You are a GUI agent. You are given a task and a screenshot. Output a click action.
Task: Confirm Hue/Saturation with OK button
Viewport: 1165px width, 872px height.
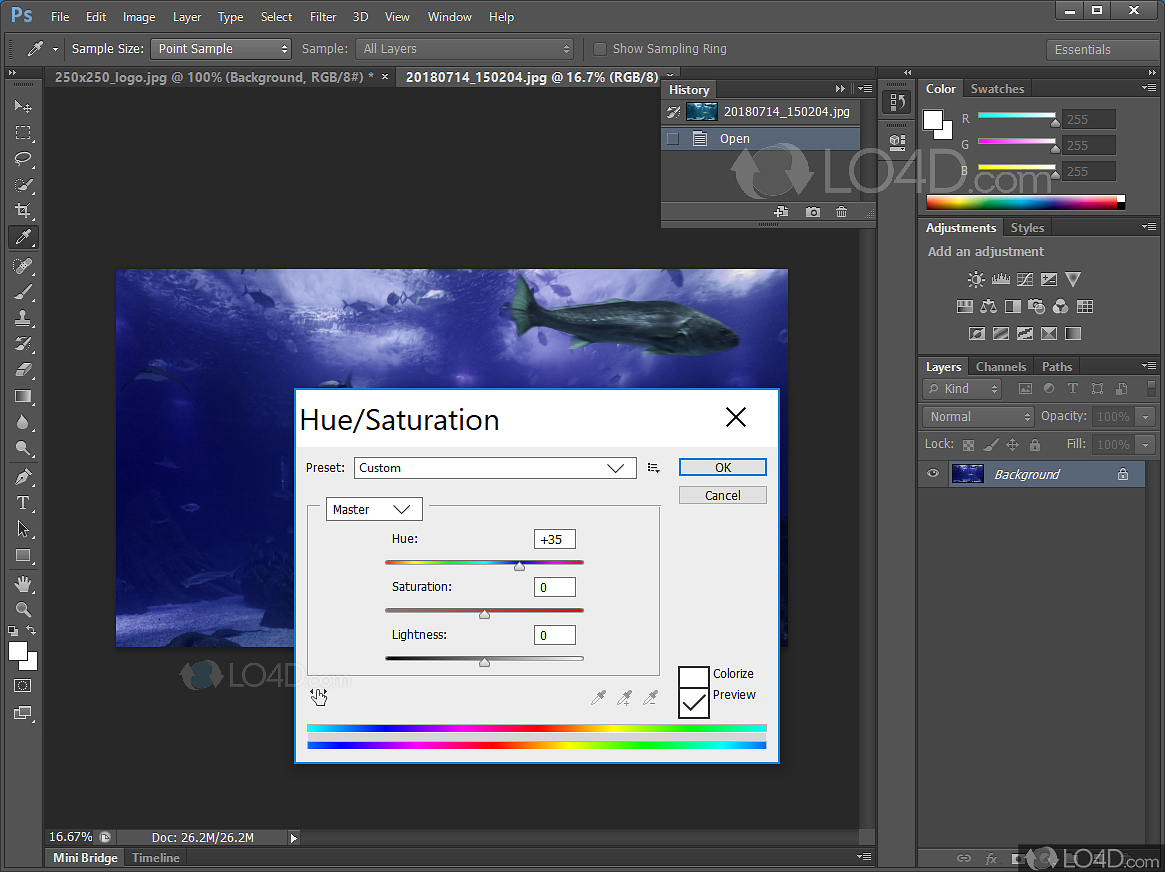[722, 467]
